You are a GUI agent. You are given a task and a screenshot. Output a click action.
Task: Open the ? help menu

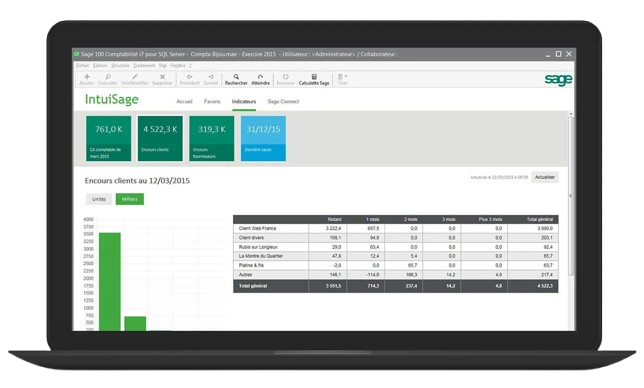tap(190, 66)
